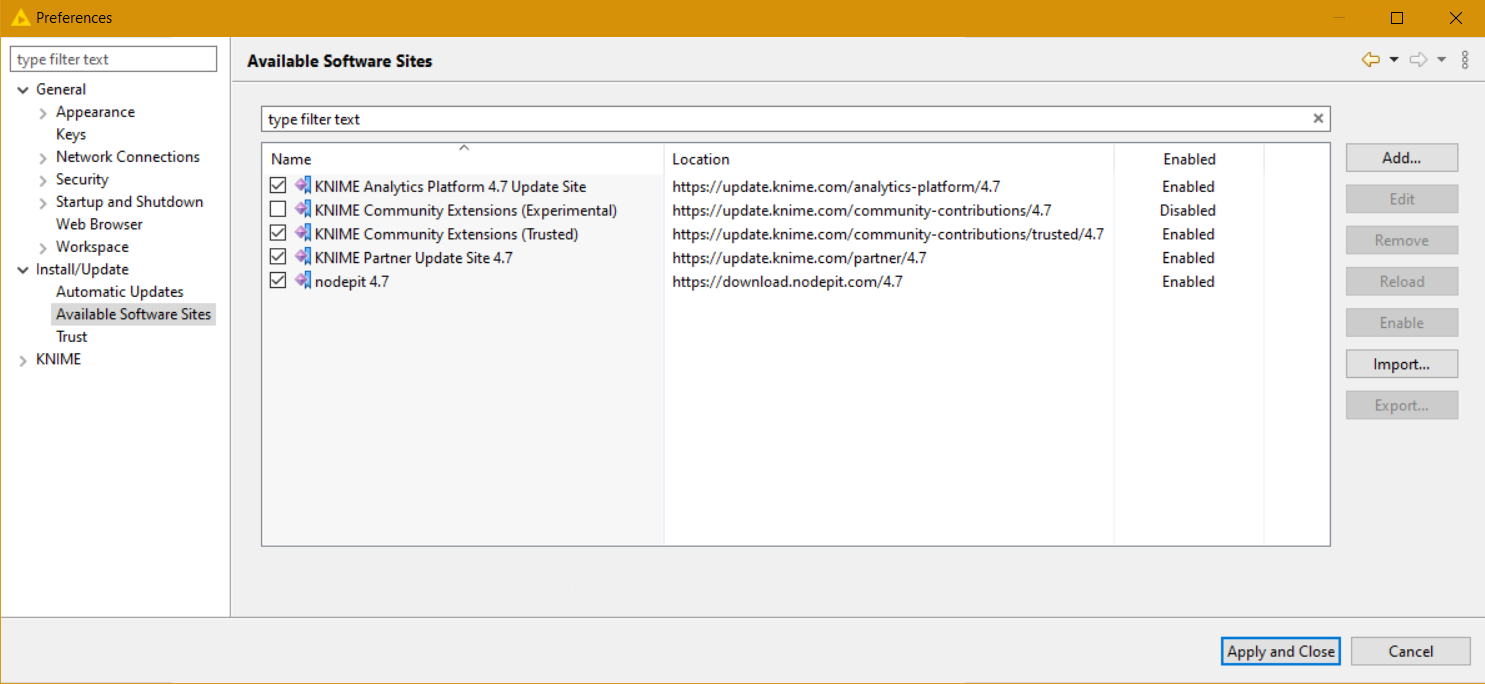Click the back navigation arrow icon
This screenshot has height=684, width=1485.
pyautogui.click(x=1370, y=60)
